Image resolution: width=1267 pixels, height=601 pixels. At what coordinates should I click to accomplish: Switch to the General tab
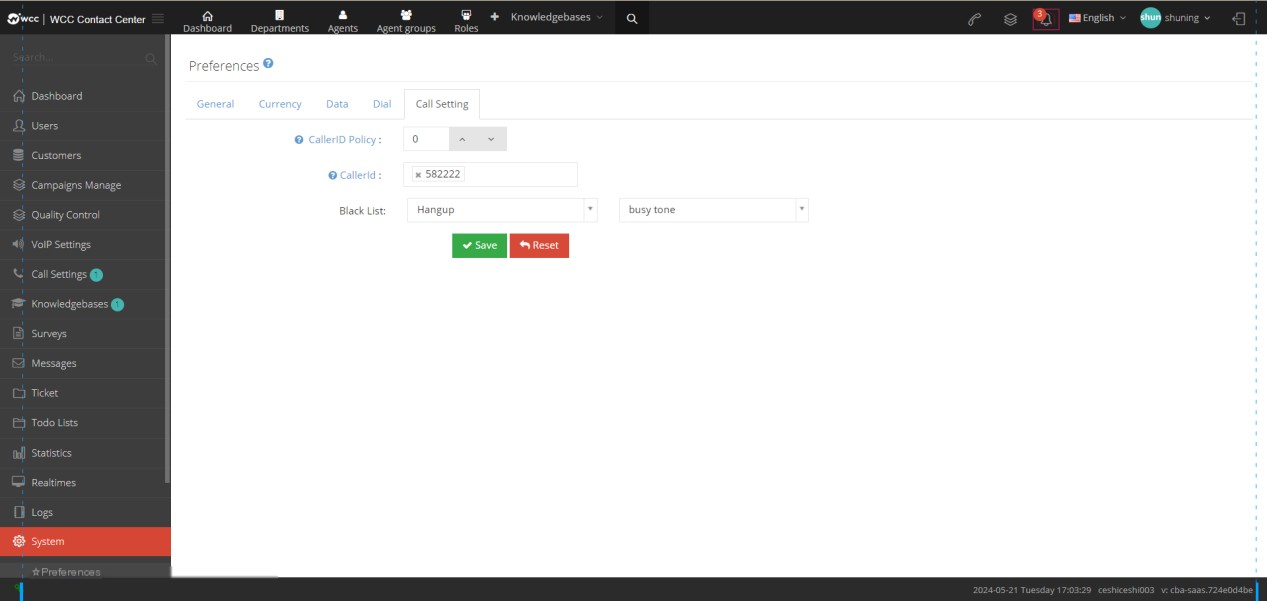[215, 104]
